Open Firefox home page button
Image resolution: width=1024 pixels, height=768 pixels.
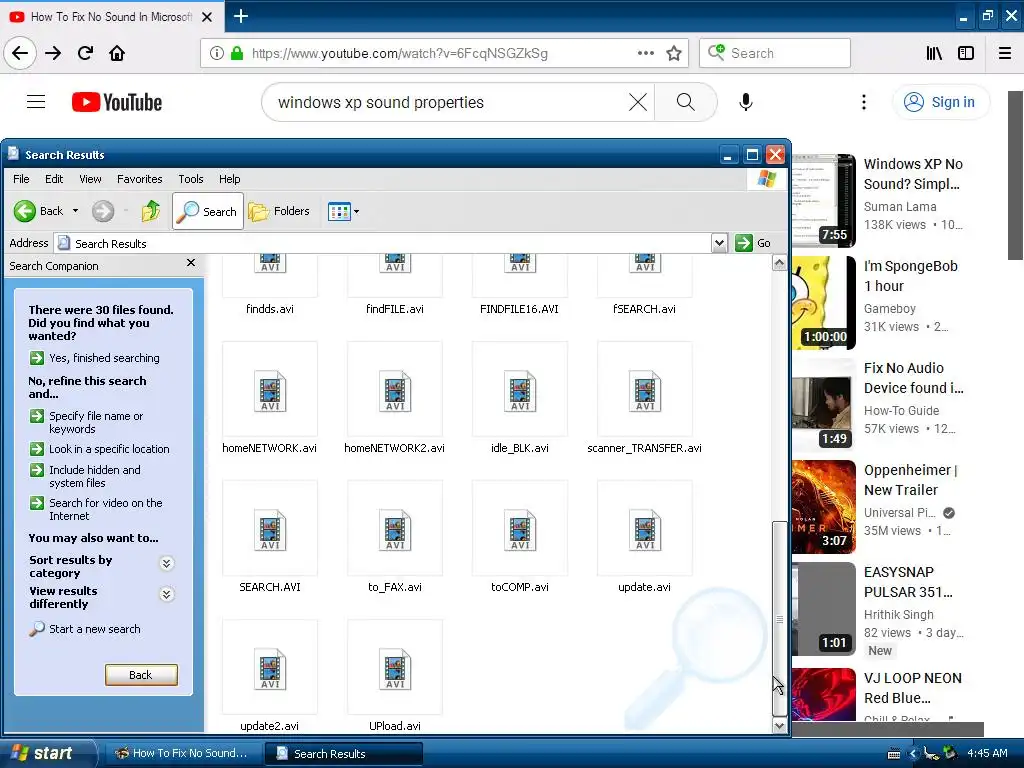tap(117, 53)
